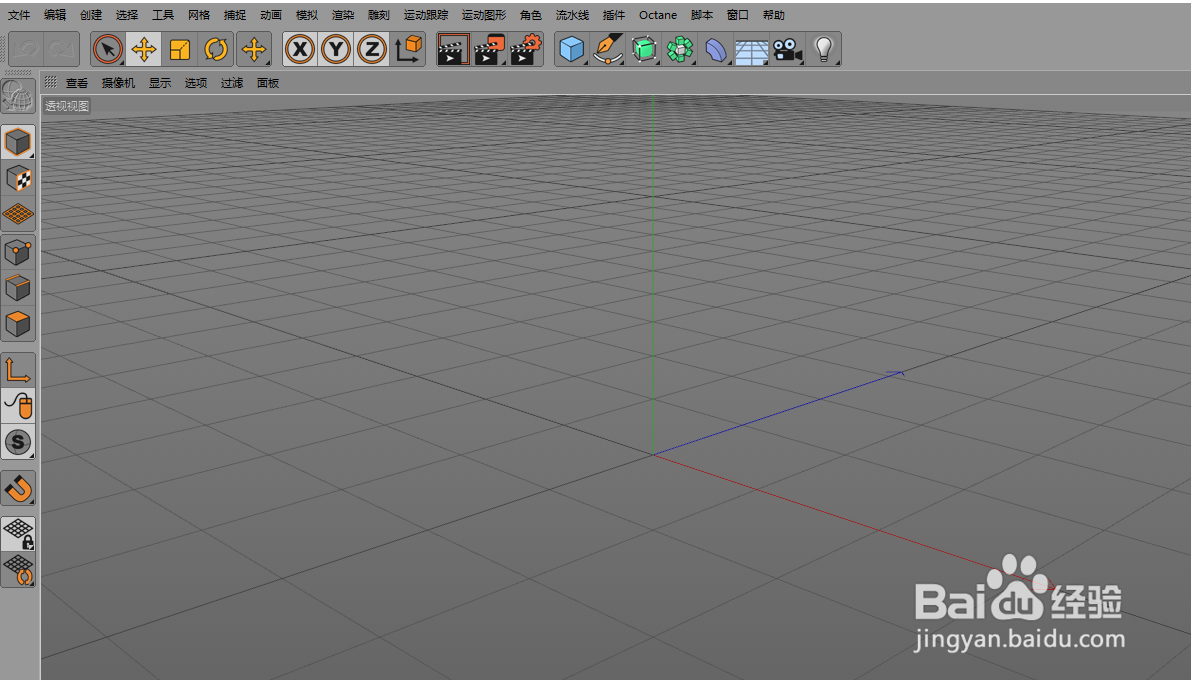Open viewport 查看 menu
The width and height of the screenshot is (1191, 680).
point(77,83)
